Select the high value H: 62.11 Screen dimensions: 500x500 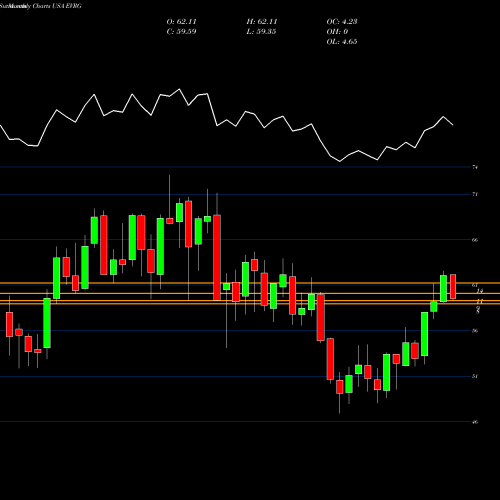(262, 22)
